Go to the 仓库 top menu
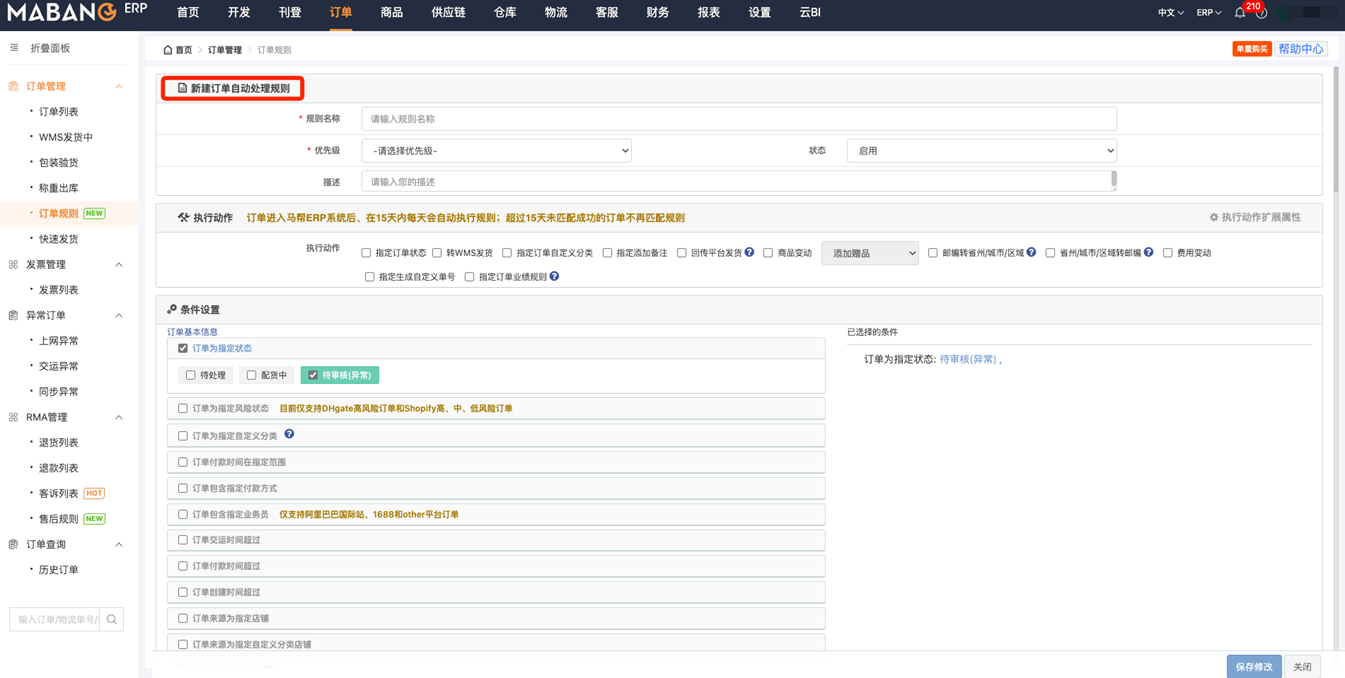The width and height of the screenshot is (1345, 678). [505, 13]
